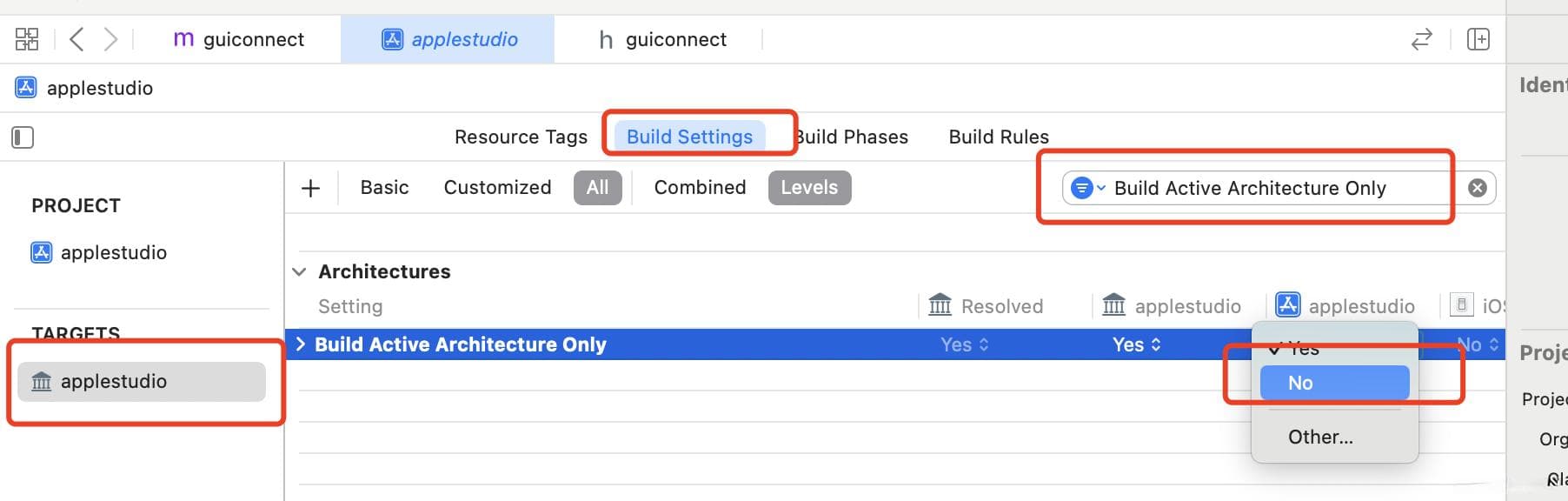The height and width of the screenshot is (501, 1568).
Task: Open the Resolved column Yes popup
Action: click(964, 344)
